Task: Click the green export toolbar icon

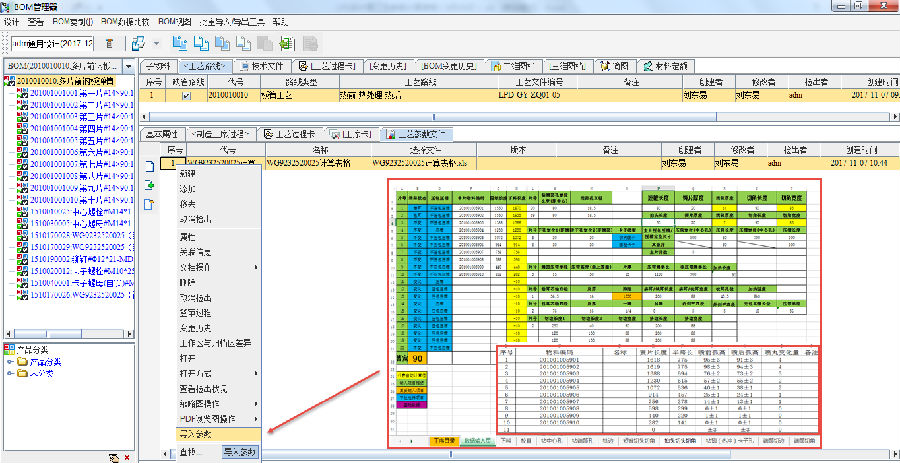Action: coord(286,43)
